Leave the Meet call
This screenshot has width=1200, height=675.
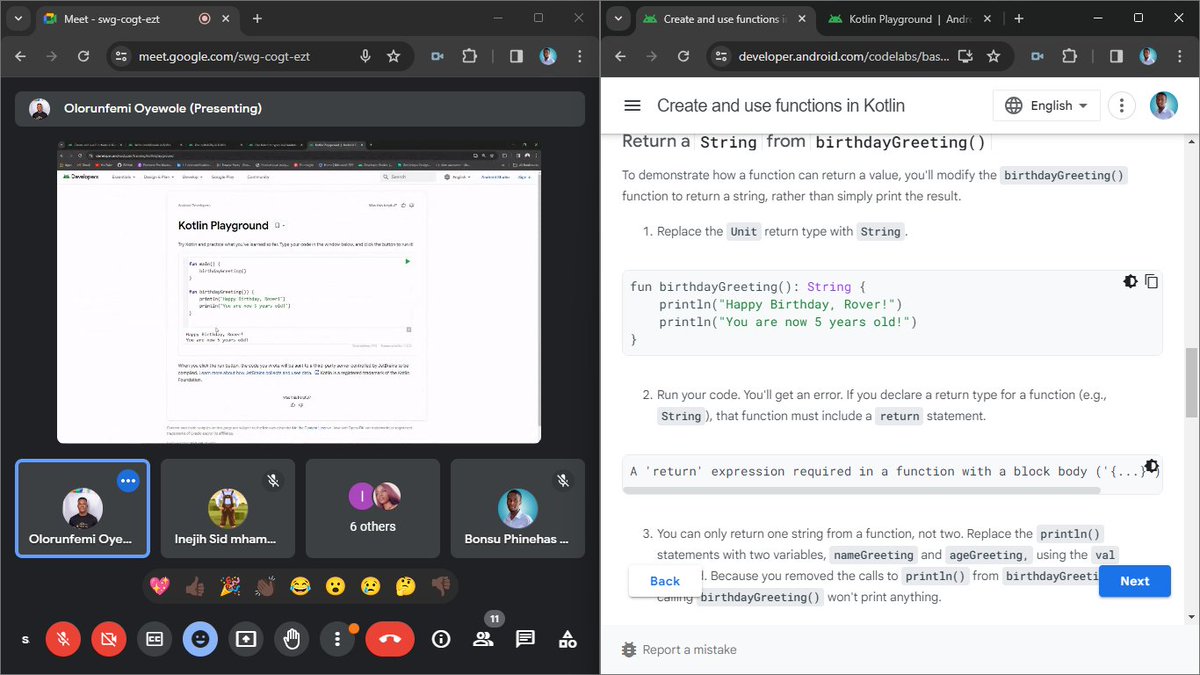pyautogui.click(x=390, y=639)
